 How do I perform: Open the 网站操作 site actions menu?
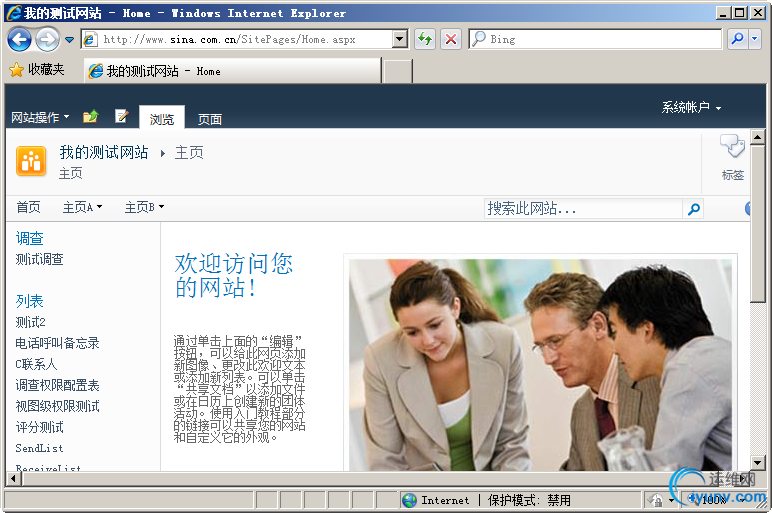[x=40, y=117]
